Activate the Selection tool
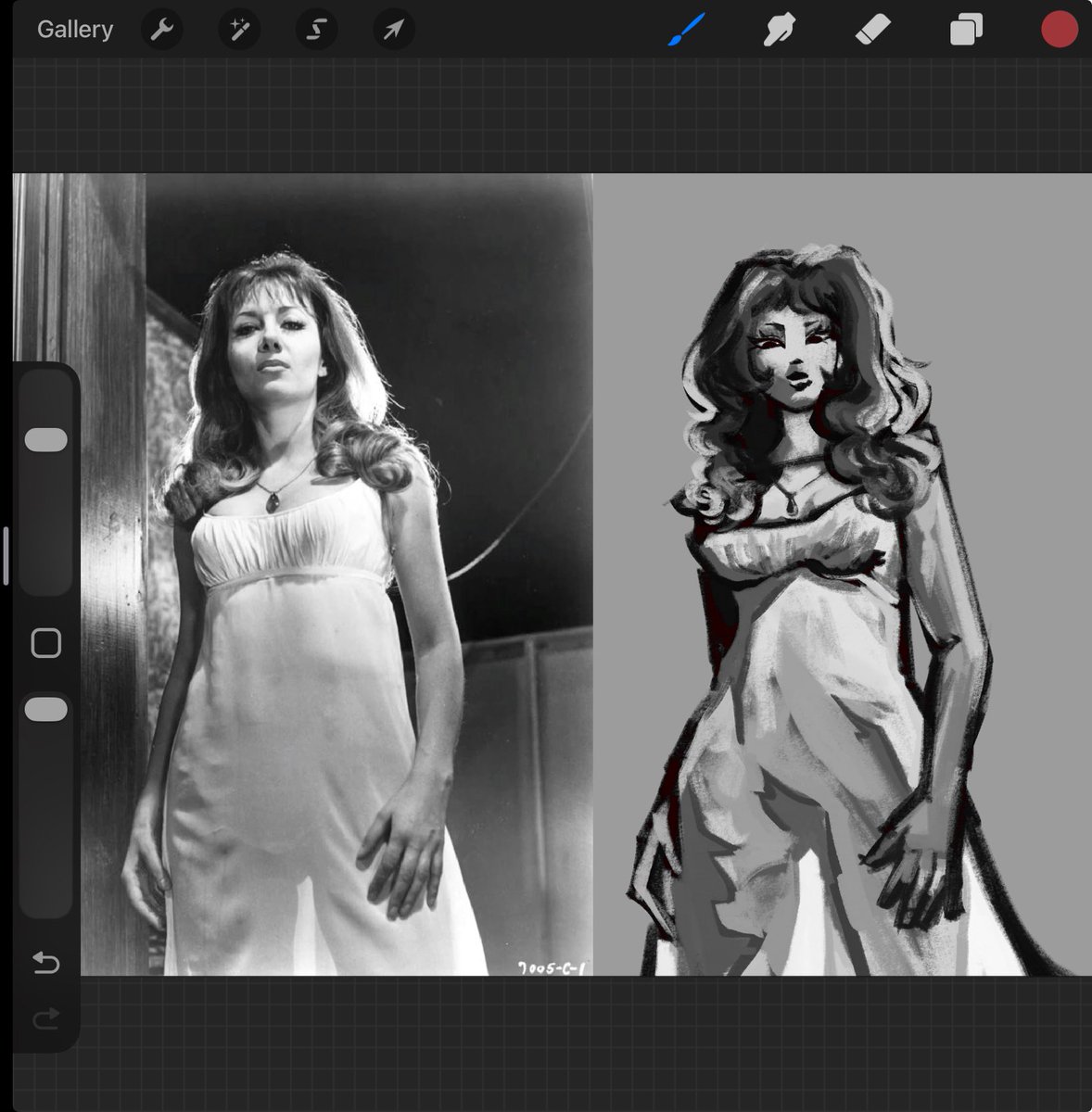Screen dimensions: 1092x1112 point(315,29)
